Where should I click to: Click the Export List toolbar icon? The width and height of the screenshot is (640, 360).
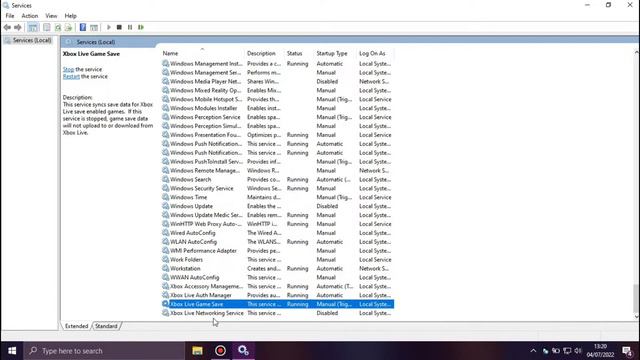68,27
